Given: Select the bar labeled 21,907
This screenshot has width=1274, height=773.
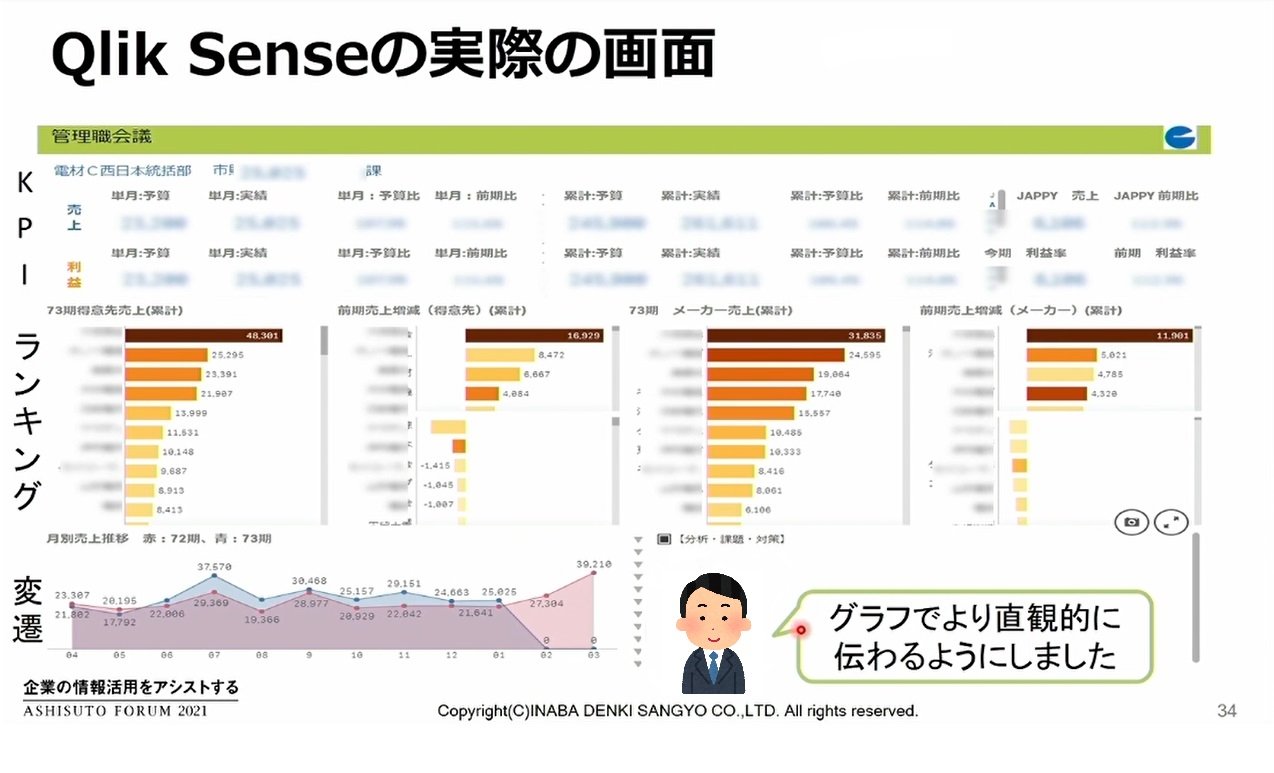Looking at the screenshot, I should [161, 393].
